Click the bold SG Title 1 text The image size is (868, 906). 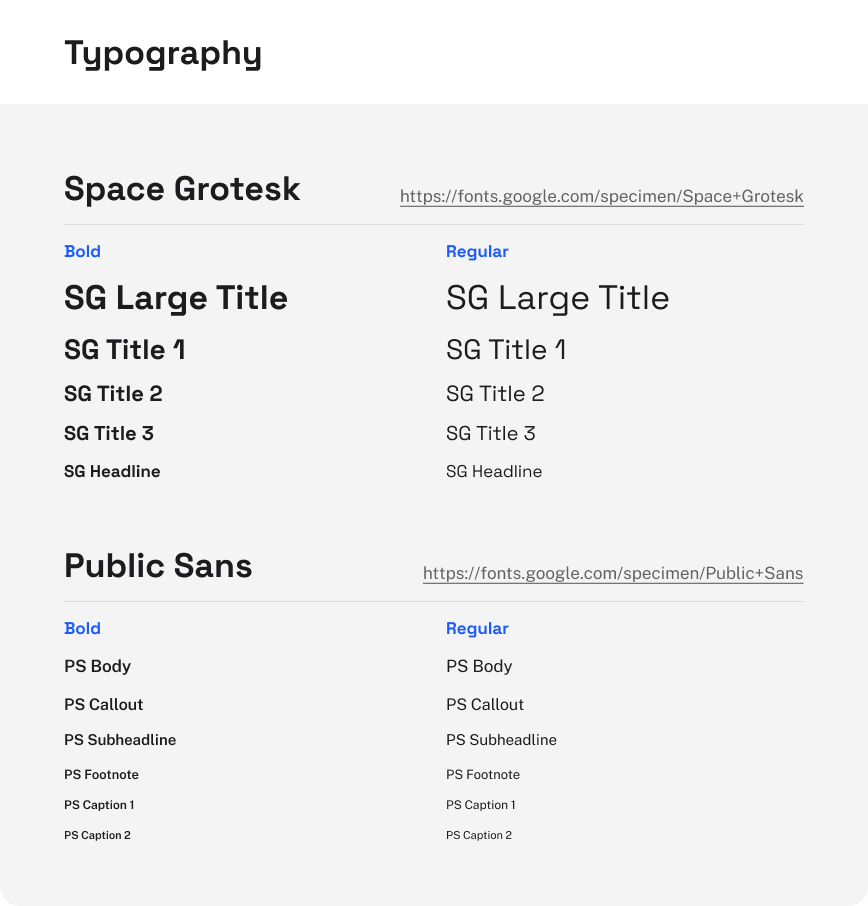point(124,350)
